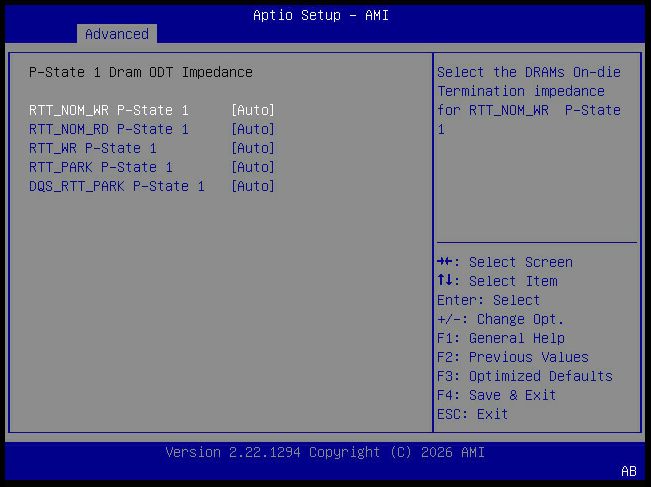Click the Enter: Select hint
The height and width of the screenshot is (487, 651).
489,300
